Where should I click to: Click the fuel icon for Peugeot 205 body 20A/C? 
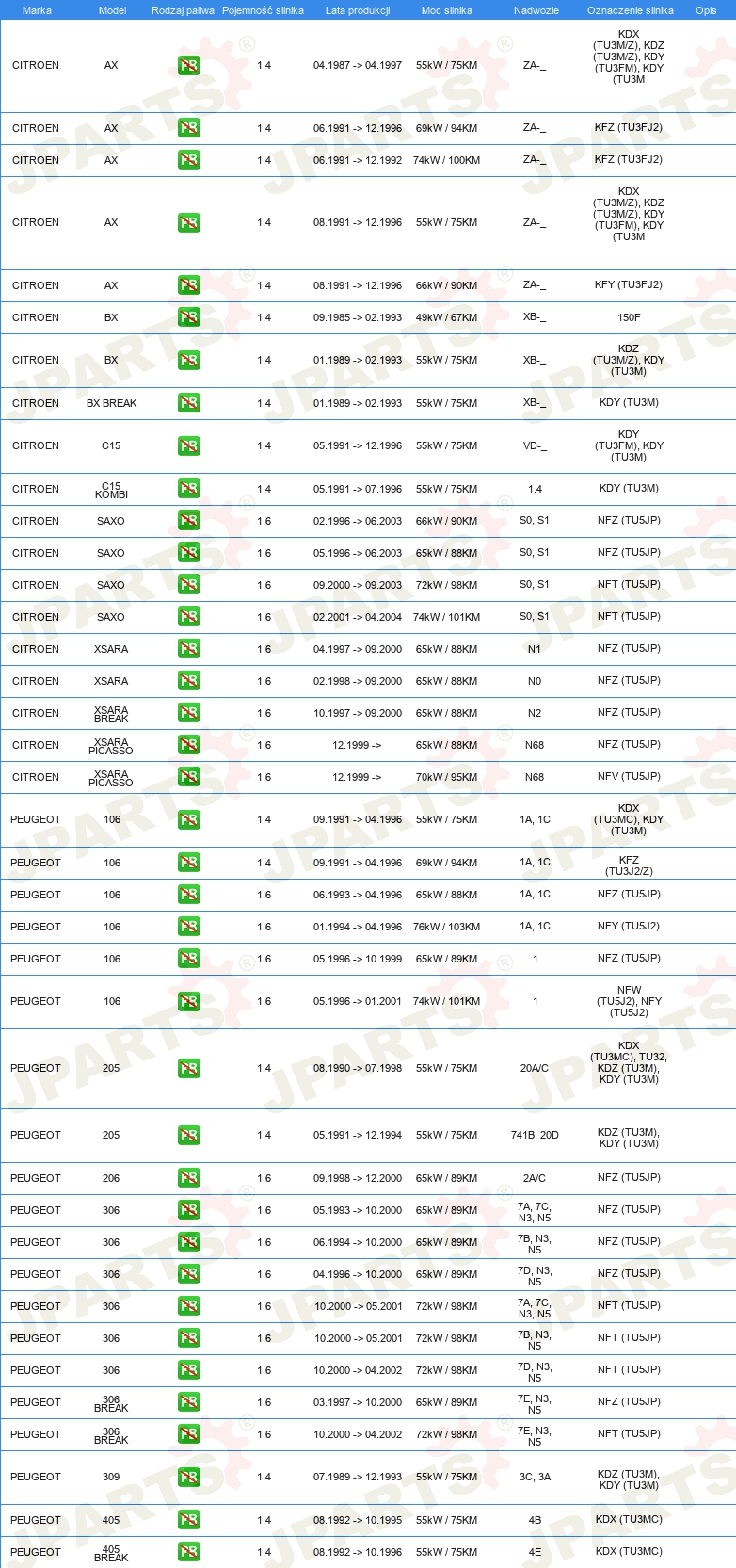pyautogui.click(x=189, y=1068)
